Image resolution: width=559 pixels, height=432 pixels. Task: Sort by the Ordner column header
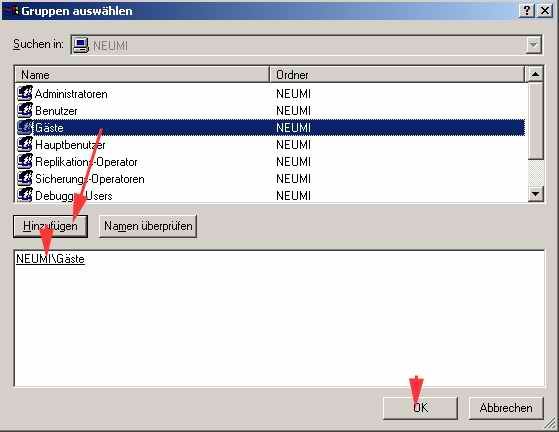pos(397,74)
